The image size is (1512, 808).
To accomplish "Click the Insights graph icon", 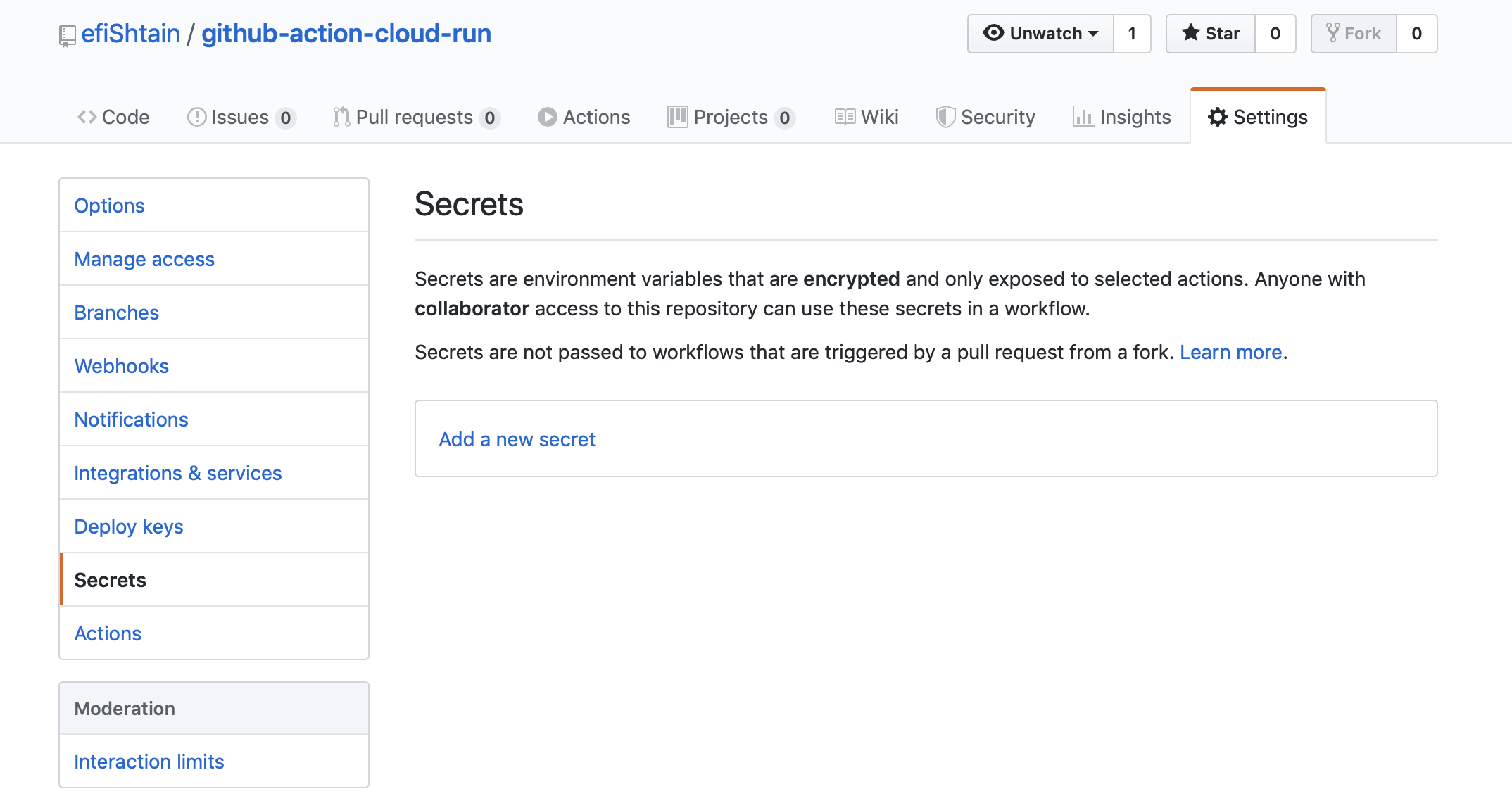I will click(1083, 117).
